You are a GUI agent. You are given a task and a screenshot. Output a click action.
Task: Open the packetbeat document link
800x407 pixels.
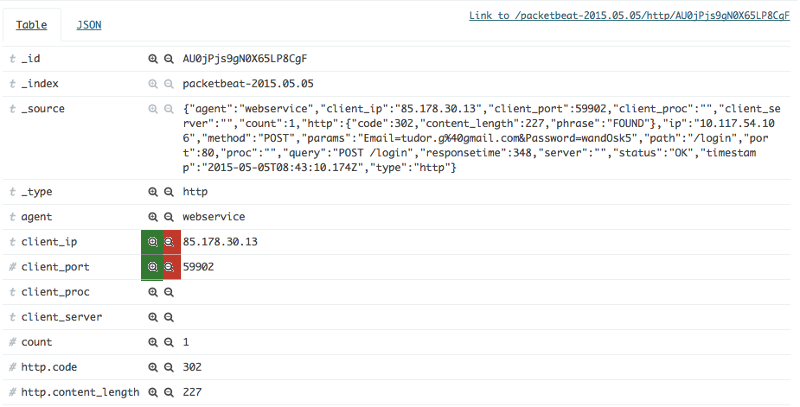tap(629, 16)
